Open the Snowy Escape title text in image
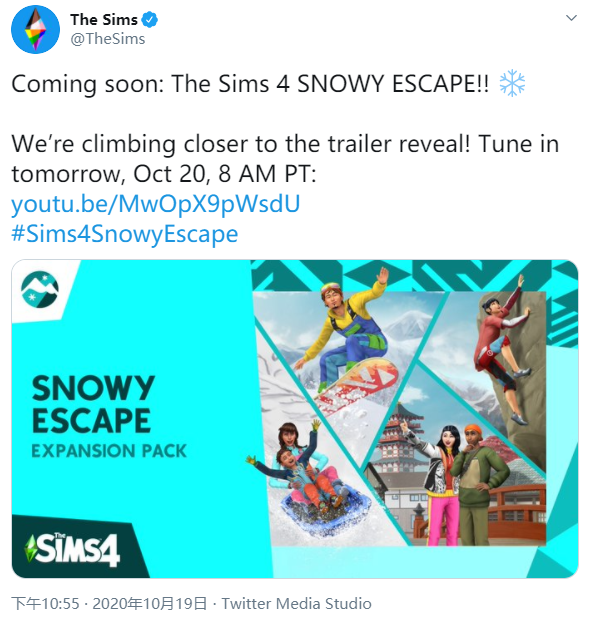 [93, 404]
